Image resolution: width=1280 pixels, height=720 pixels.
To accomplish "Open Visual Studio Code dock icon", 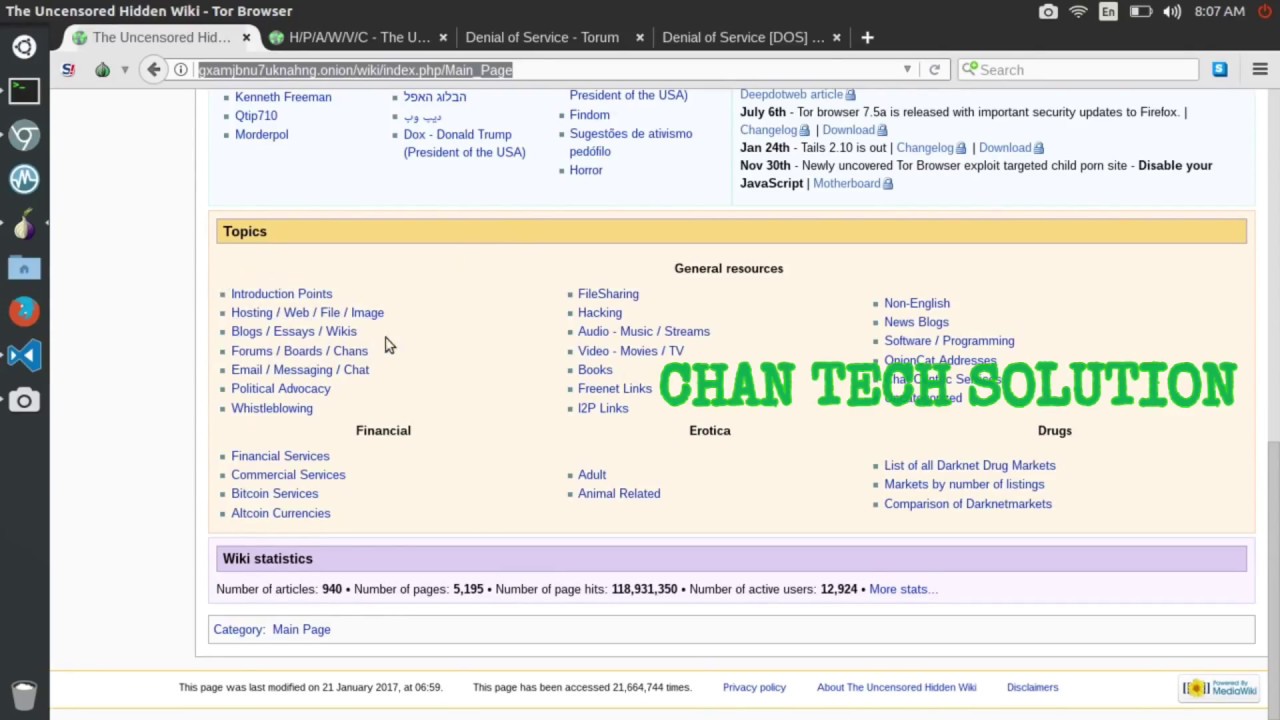I will pyautogui.click(x=24, y=356).
